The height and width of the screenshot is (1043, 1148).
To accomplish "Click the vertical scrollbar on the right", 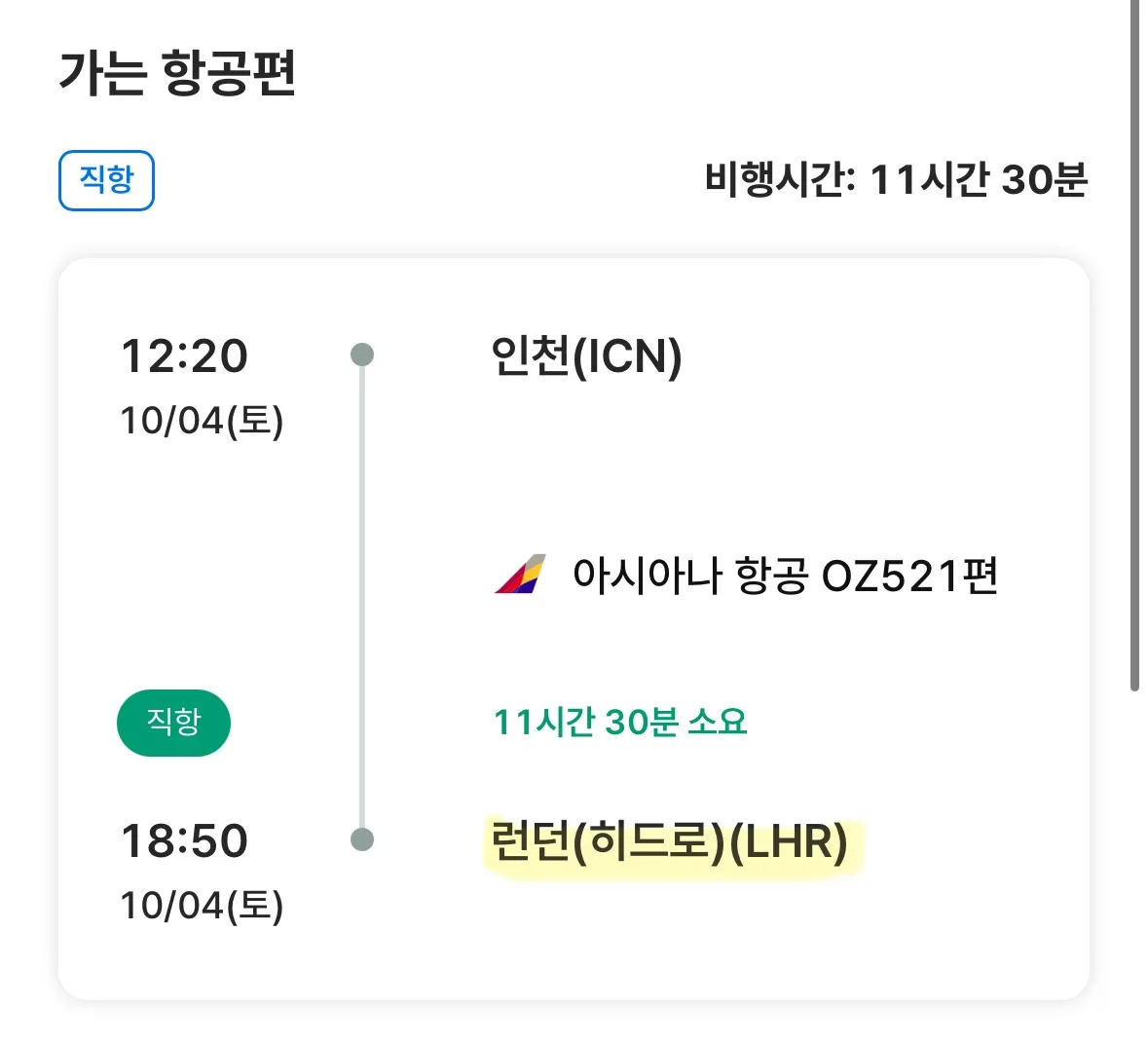I will pos(1134,341).
